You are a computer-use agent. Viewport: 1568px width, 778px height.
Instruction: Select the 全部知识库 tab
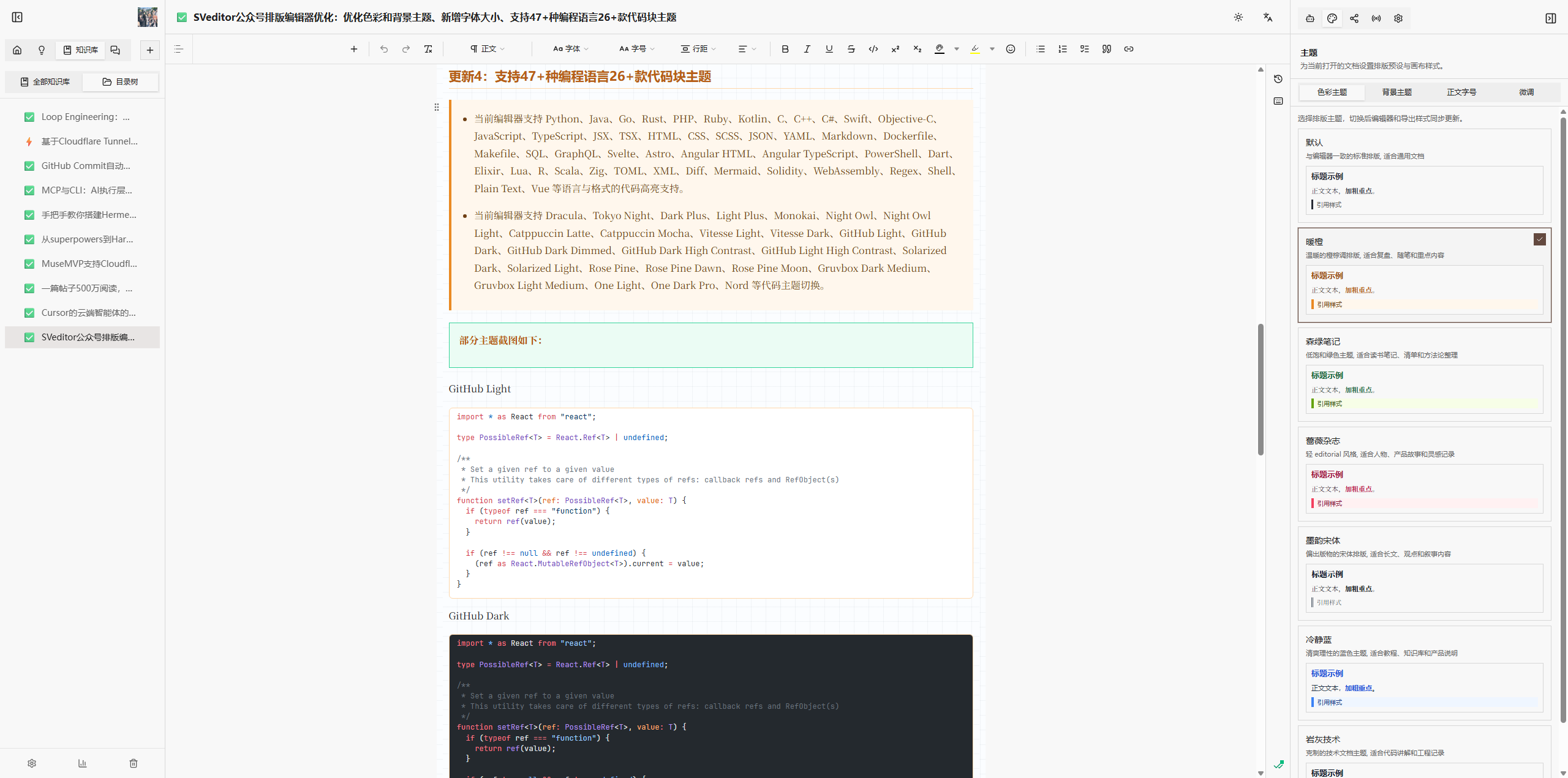(x=45, y=82)
